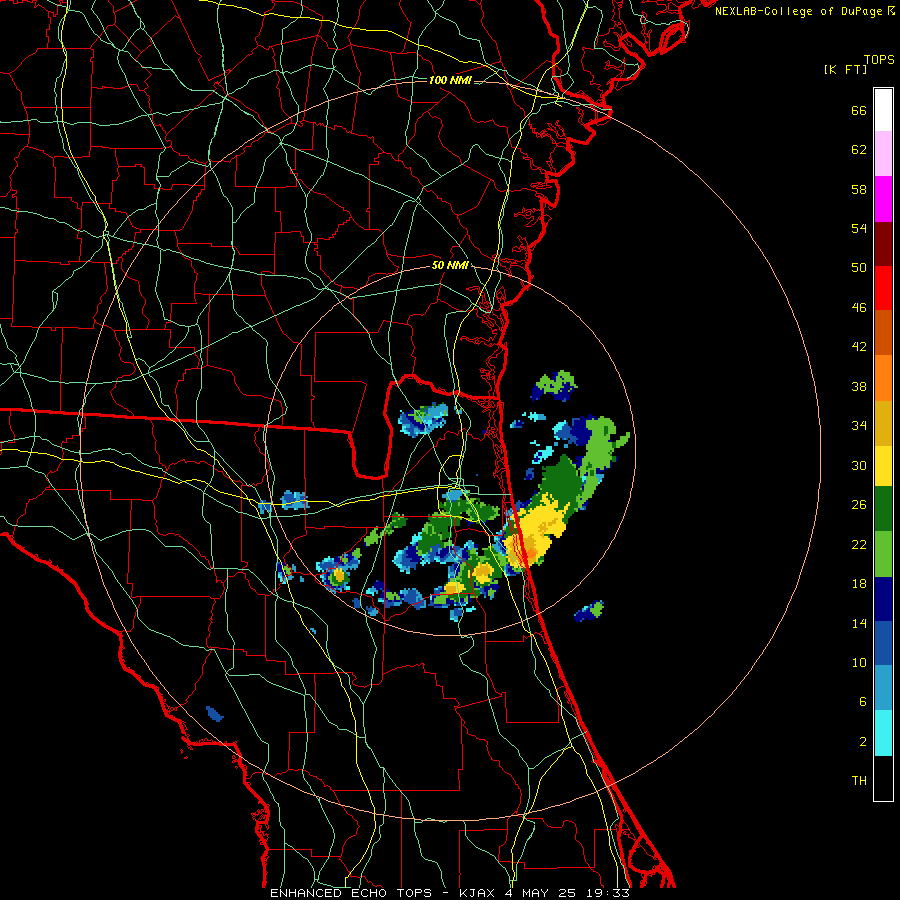Click the legend value 54
This screenshot has height=900, width=900.
859,228
